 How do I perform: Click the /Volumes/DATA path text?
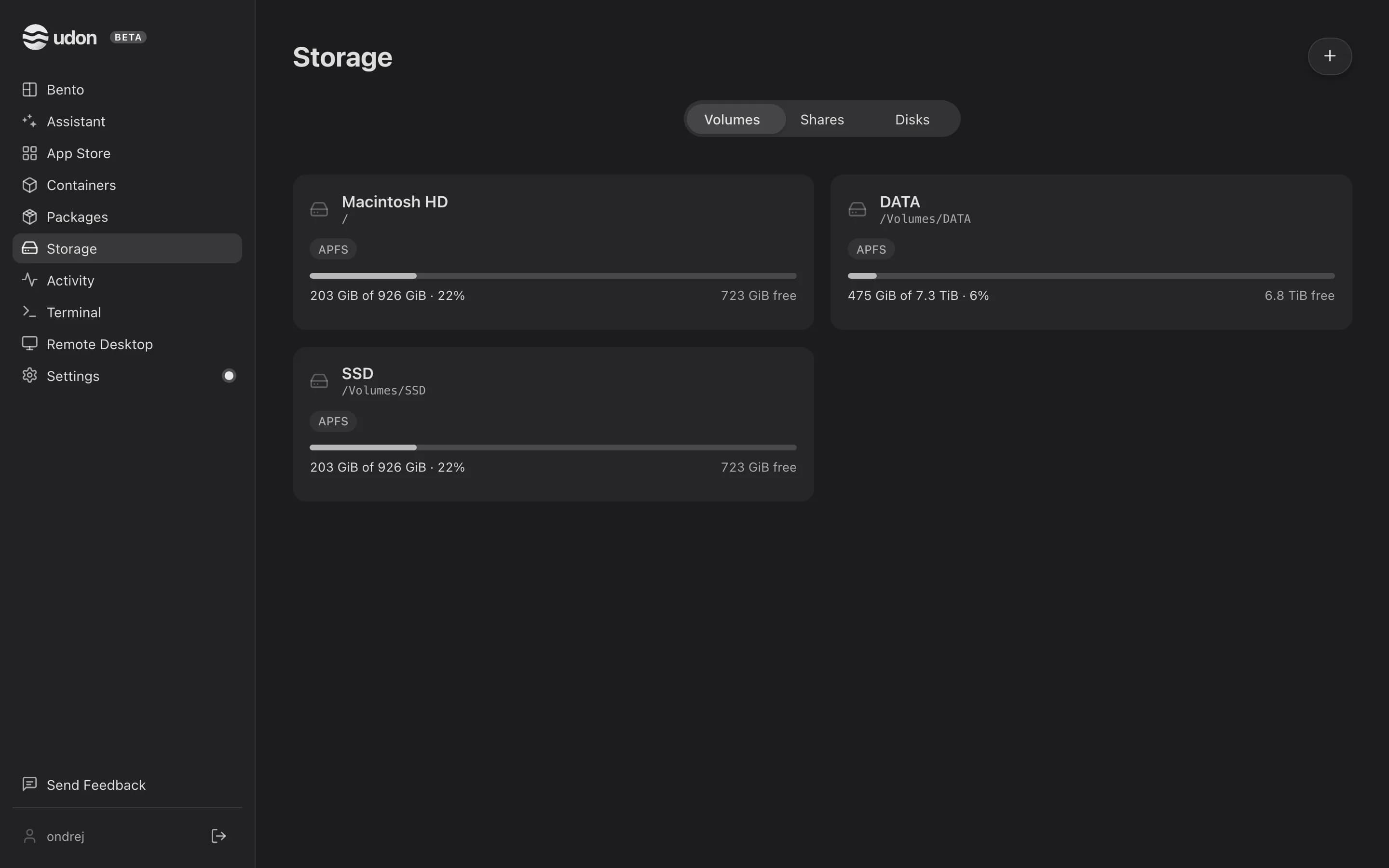click(x=925, y=219)
